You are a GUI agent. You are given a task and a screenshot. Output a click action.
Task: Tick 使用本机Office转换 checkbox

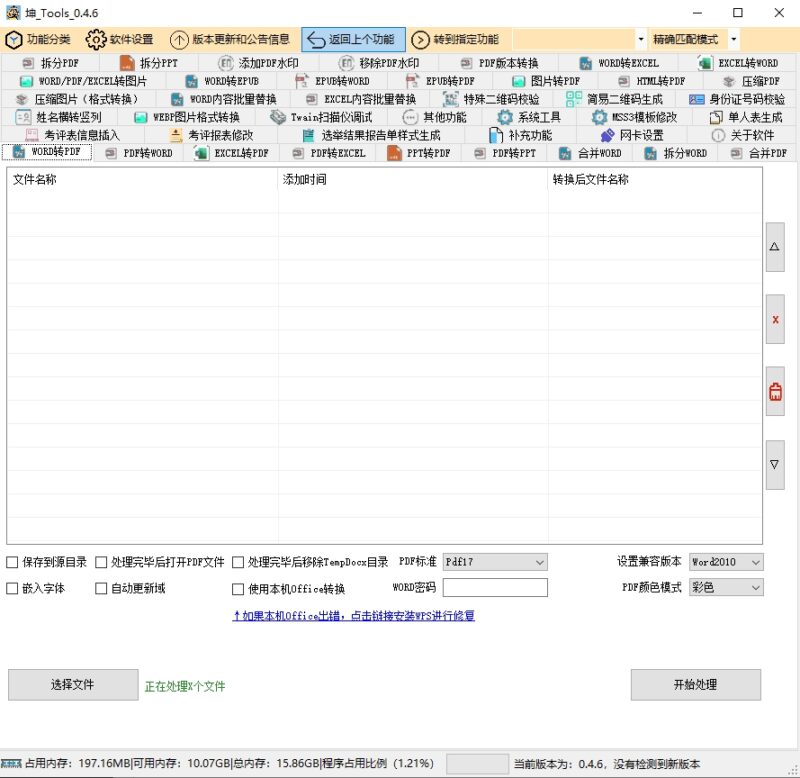click(238, 589)
